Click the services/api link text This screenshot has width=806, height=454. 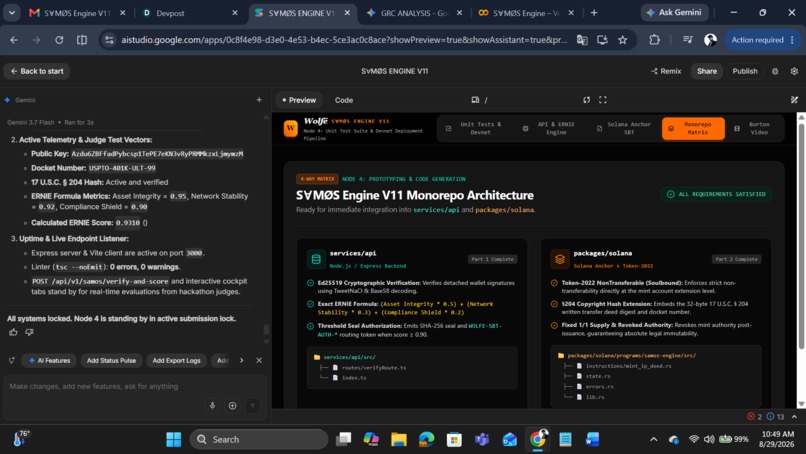click(x=436, y=210)
